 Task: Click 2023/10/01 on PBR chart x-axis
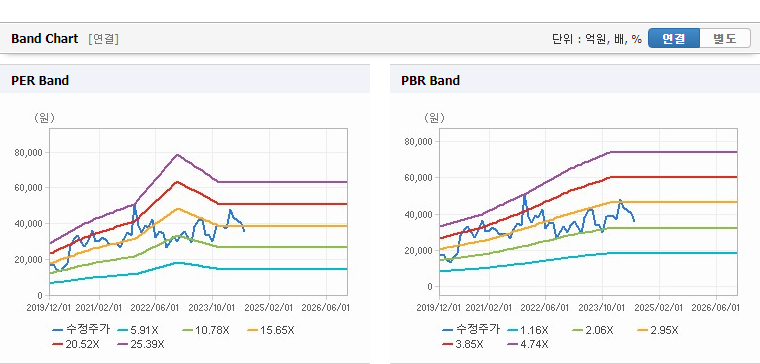602,308
